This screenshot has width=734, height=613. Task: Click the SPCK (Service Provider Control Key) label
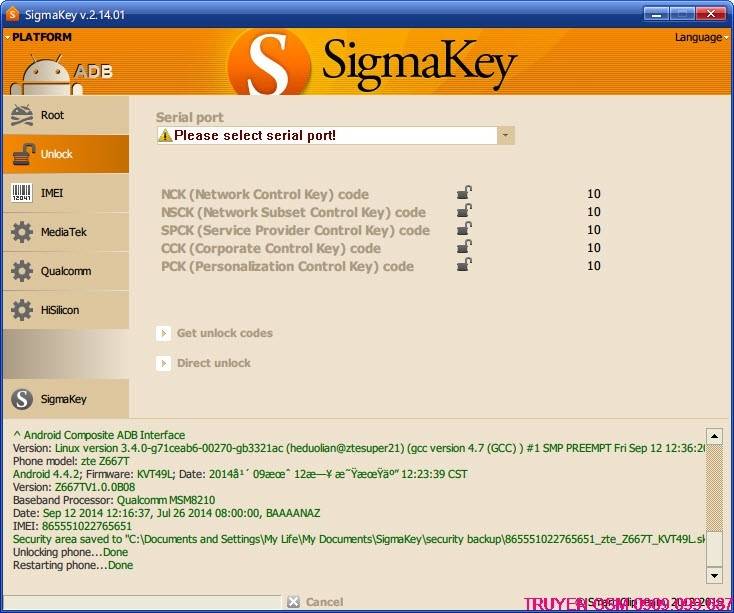click(295, 230)
